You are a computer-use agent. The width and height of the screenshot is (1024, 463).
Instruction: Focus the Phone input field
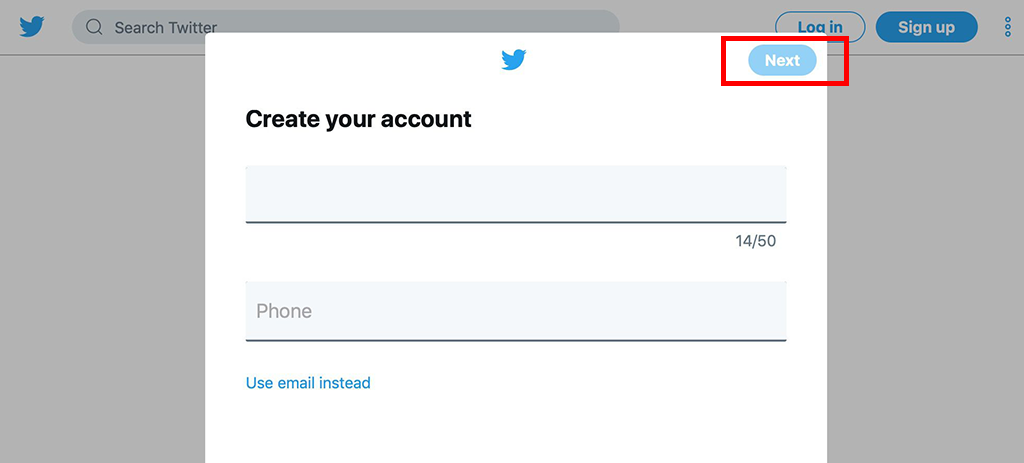click(x=516, y=311)
